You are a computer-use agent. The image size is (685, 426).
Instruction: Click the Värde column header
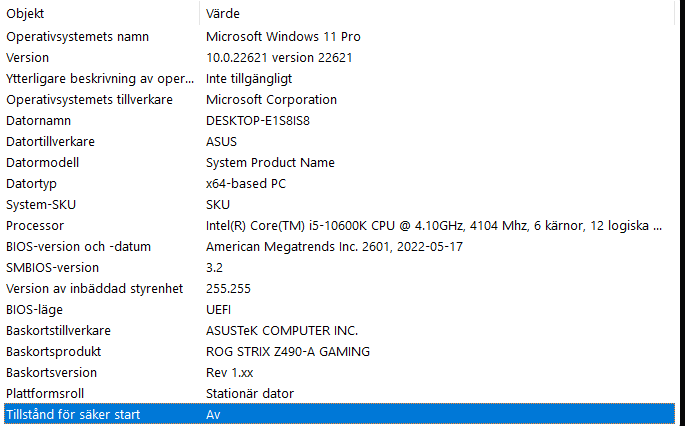tap(223, 14)
